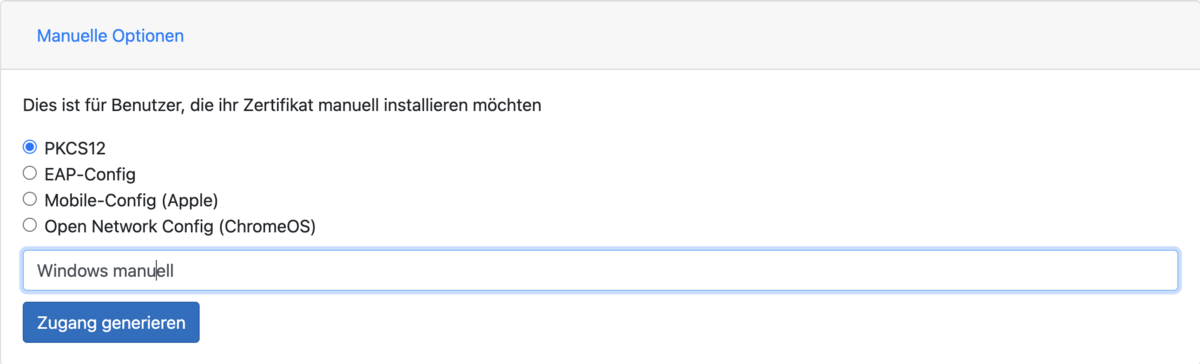Choose the EAP-Config radio button
Viewport: 1200px width, 364px height.
[x=30, y=173]
